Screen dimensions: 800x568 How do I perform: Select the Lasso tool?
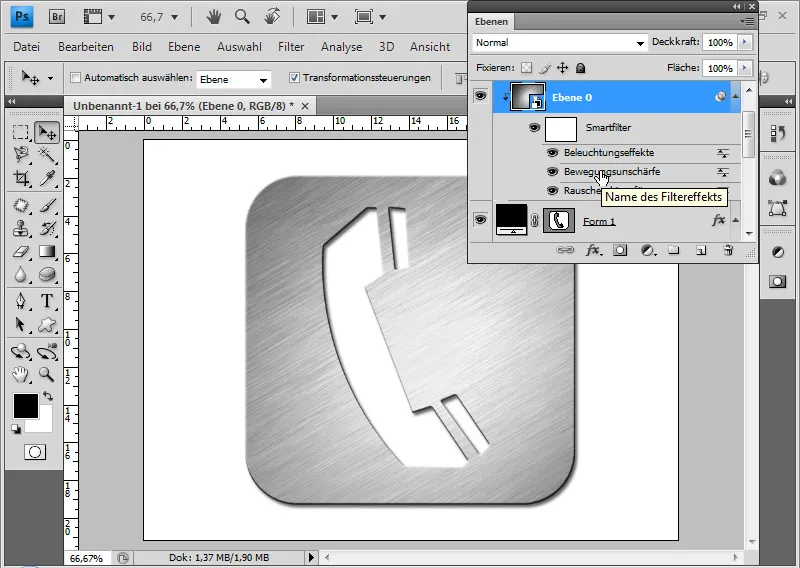tap(20, 154)
